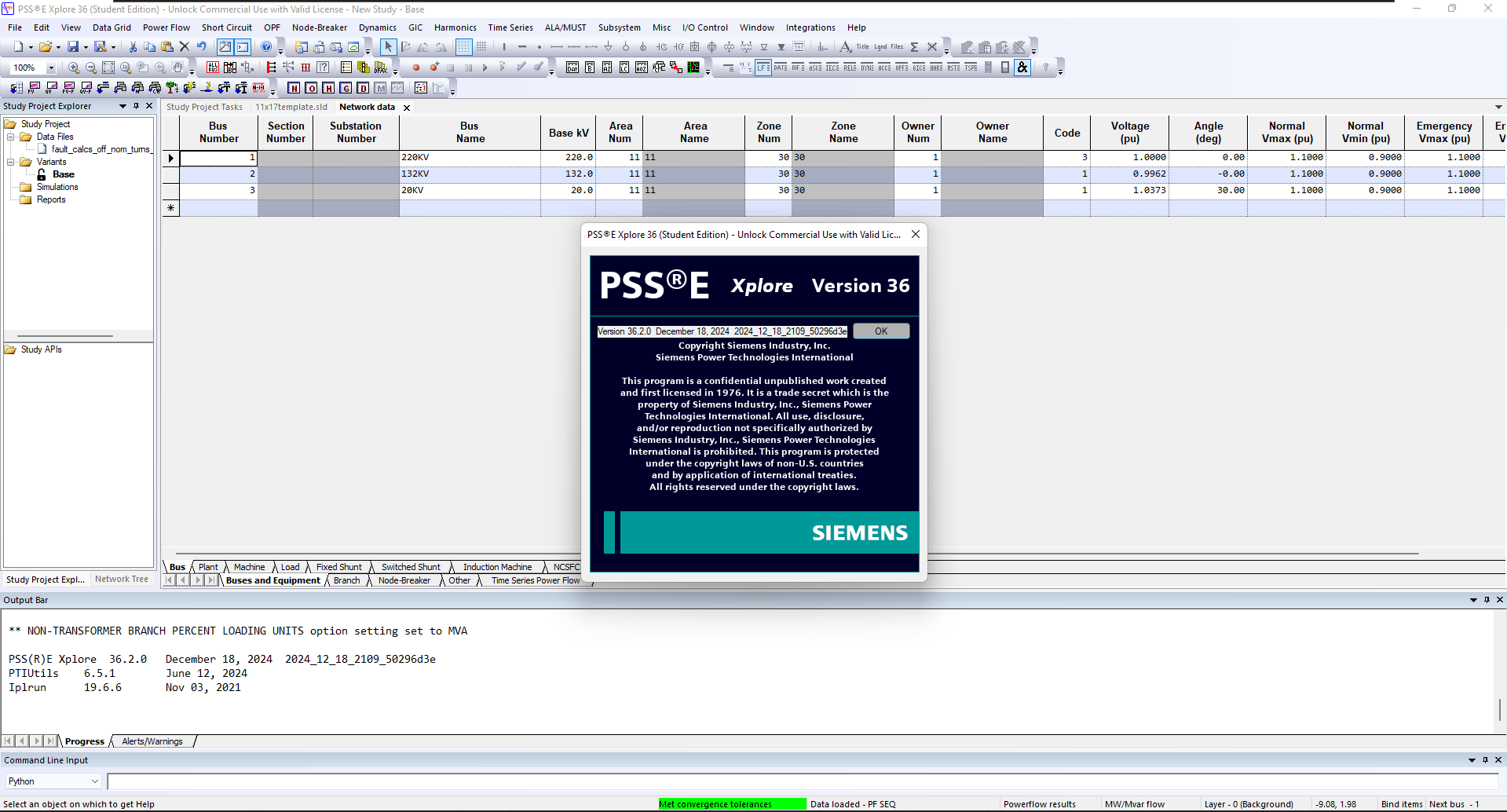1507x812 pixels.
Task: Click OK in the PSS®E version dialog
Action: coord(881,331)
